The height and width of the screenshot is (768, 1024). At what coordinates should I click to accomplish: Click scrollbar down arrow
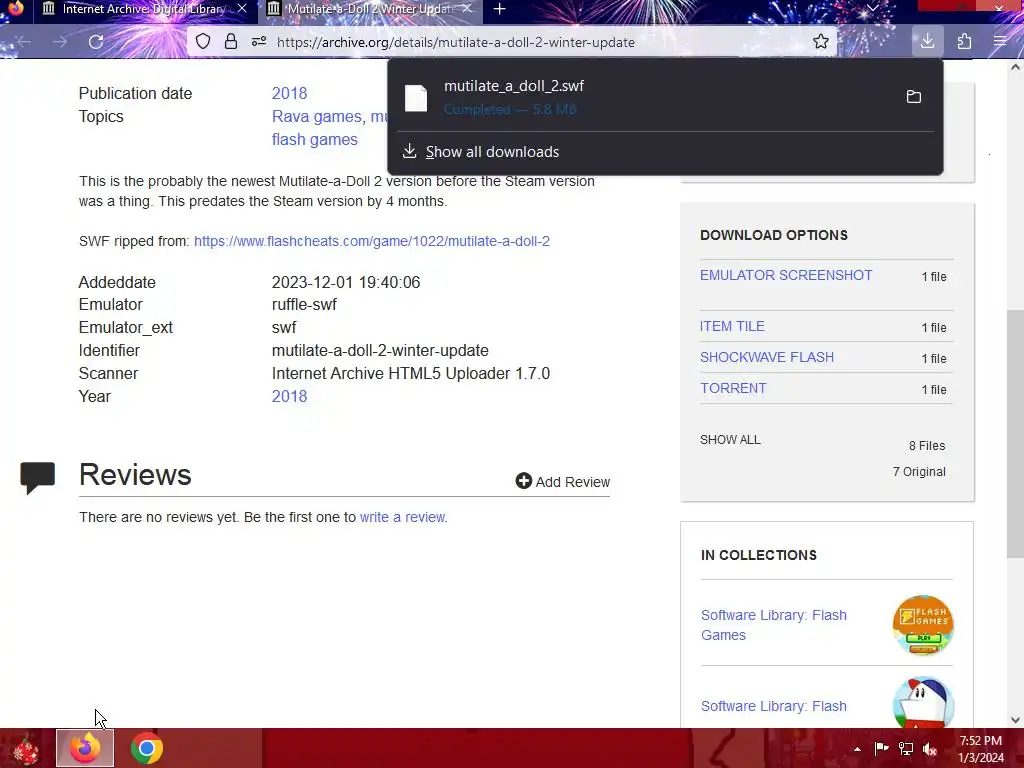[1015, 720]
